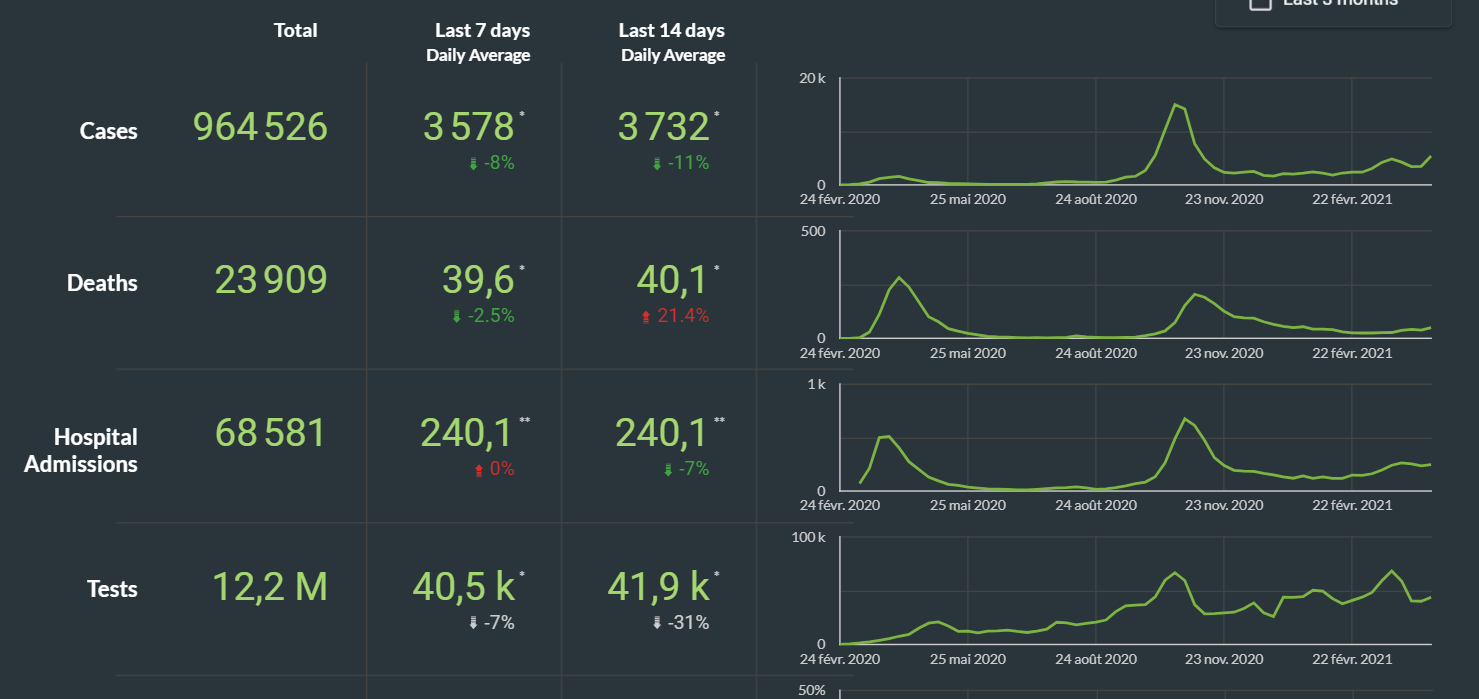The height and width of the screenshot is (699, 1479).
Task: Click the total cases figure 964 526
Action: coord(260,128)
